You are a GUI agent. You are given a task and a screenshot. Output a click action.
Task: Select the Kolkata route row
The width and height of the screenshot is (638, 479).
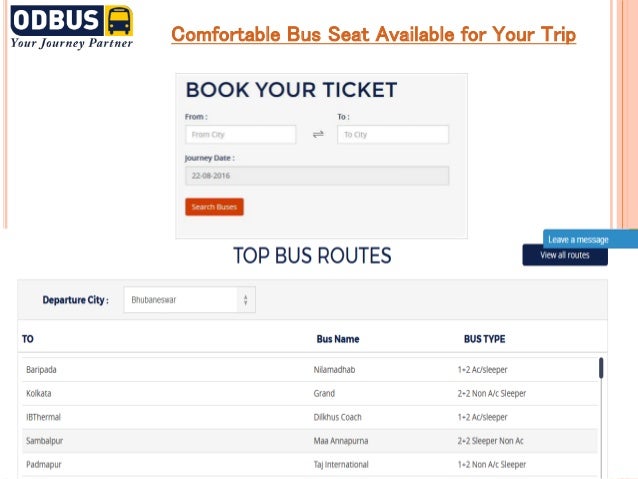pos(310,393)
